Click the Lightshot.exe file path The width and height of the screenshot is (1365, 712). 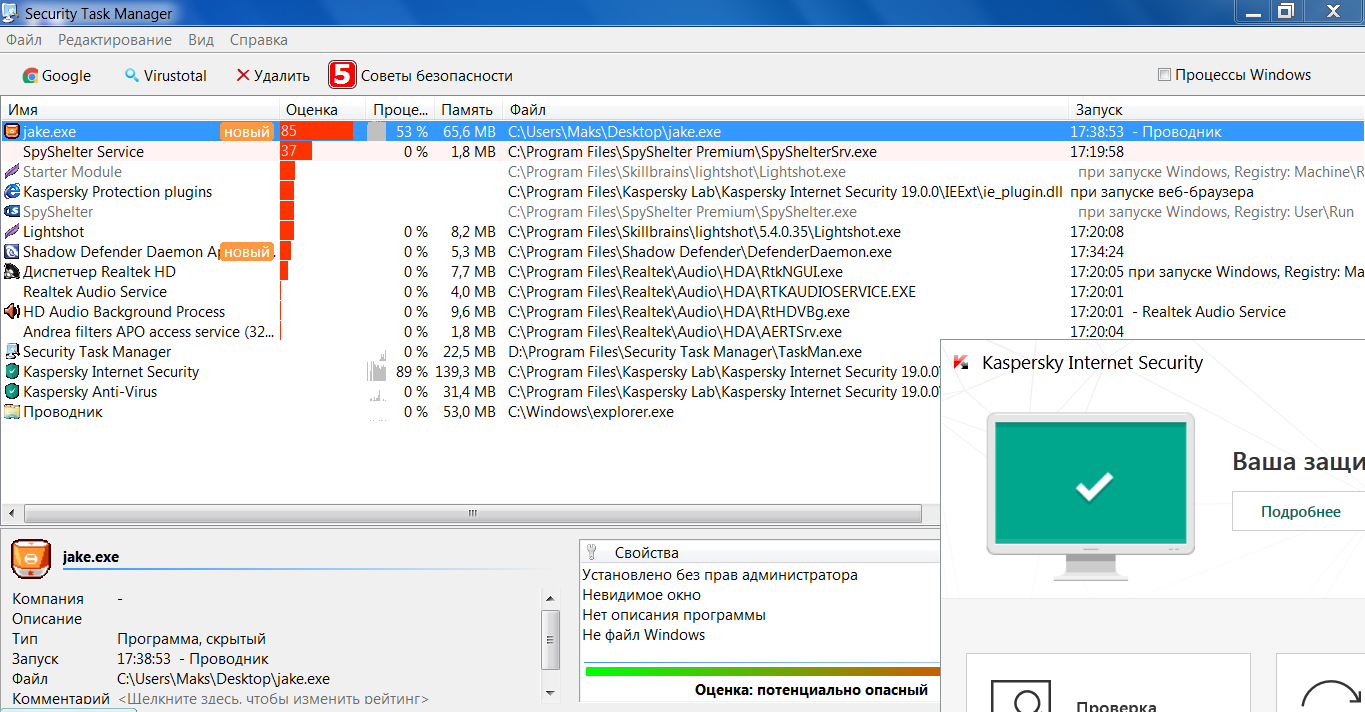(704, 232)
